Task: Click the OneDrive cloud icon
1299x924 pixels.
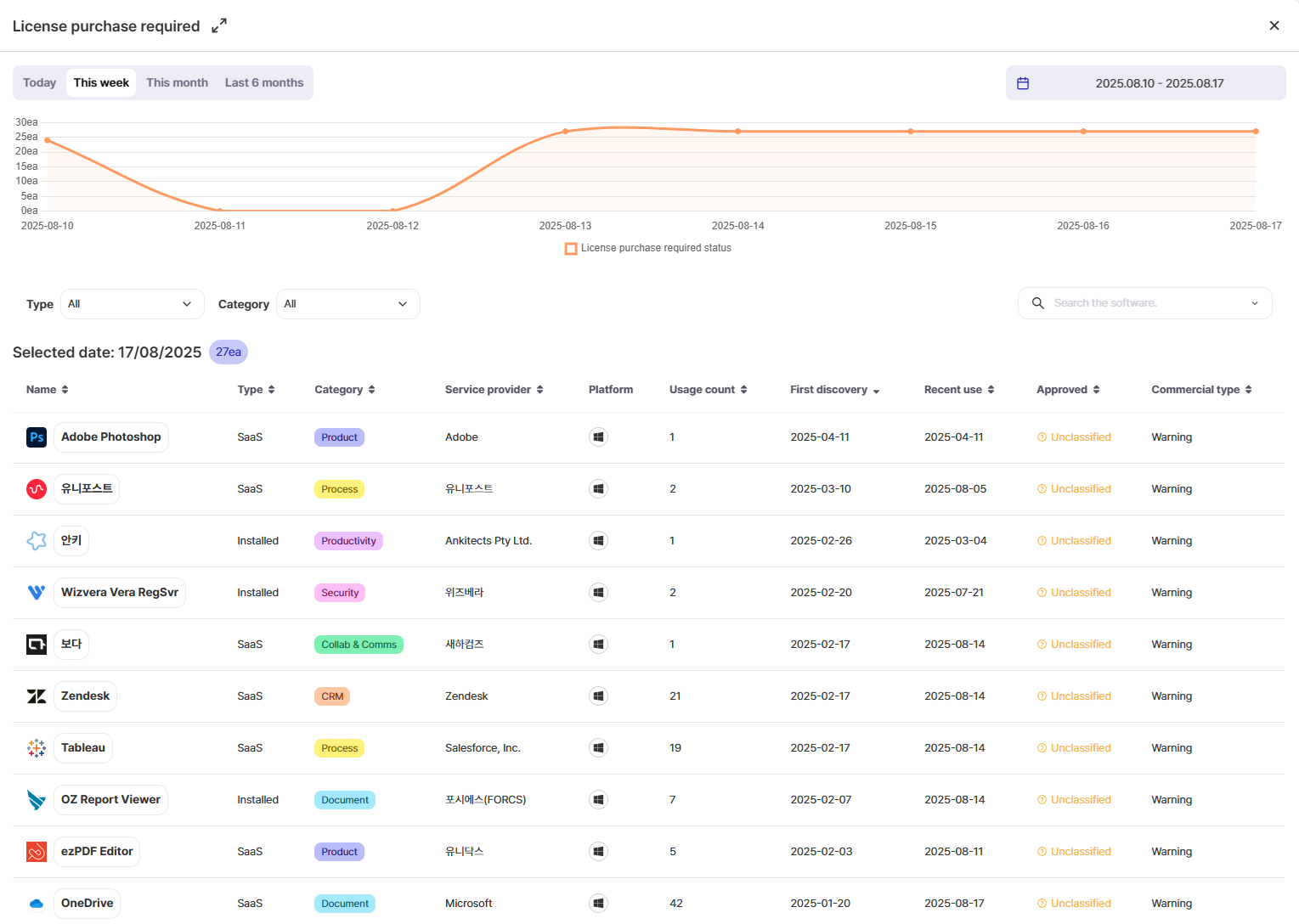Action: tap(37, 904)
